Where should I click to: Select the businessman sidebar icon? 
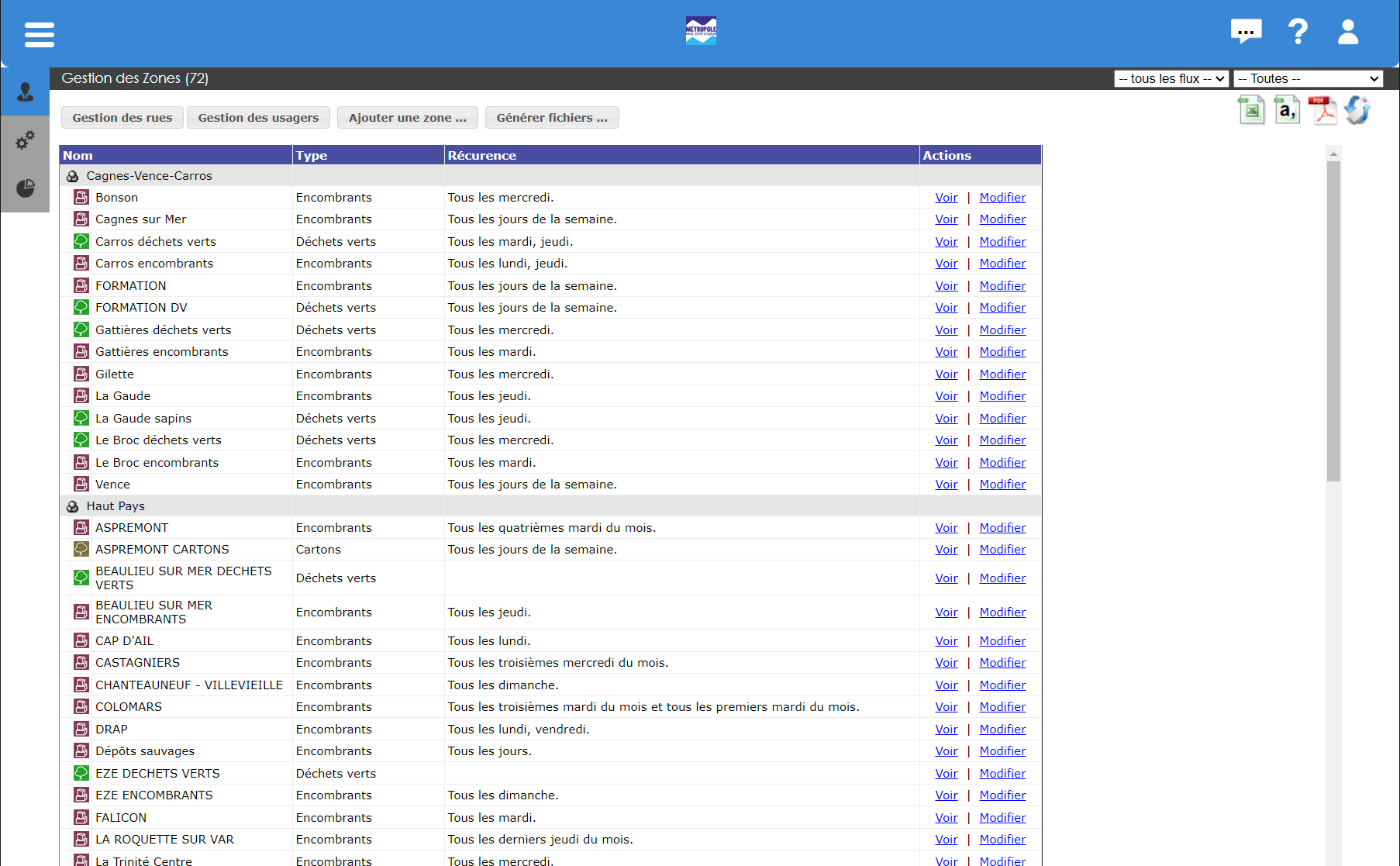[25, 92]
